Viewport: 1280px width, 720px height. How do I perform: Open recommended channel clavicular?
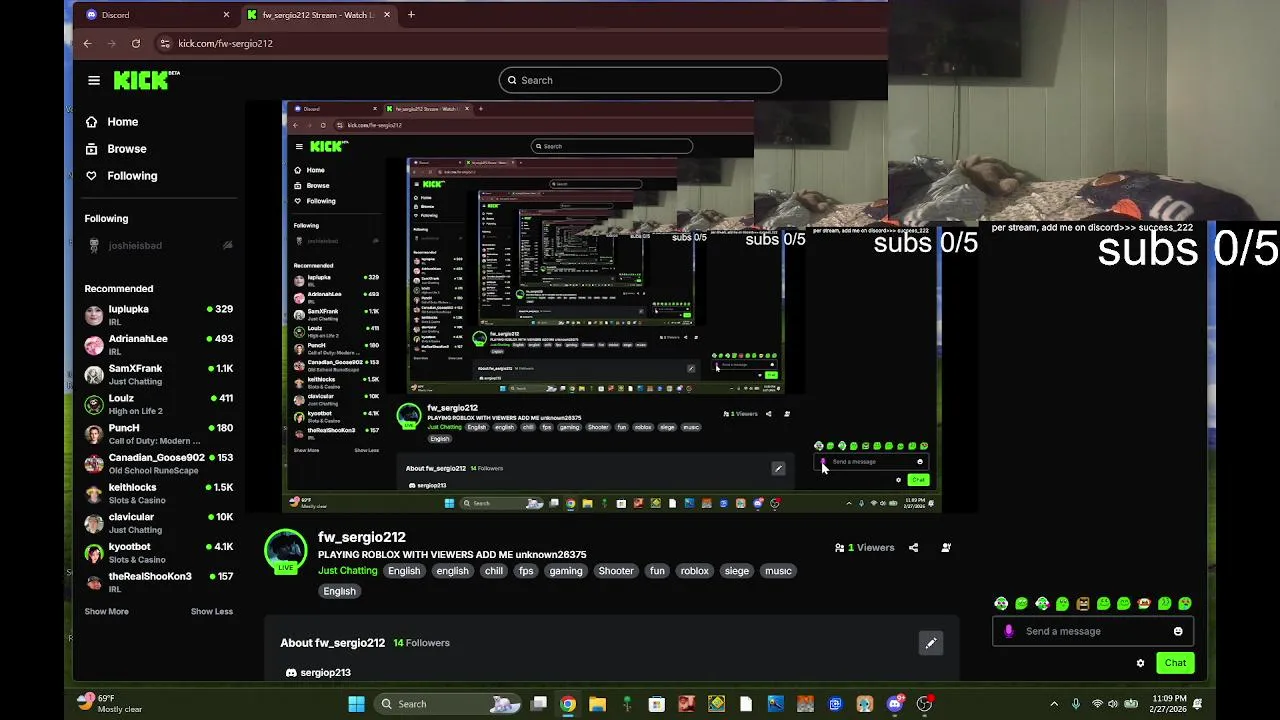tap(159, 523)
